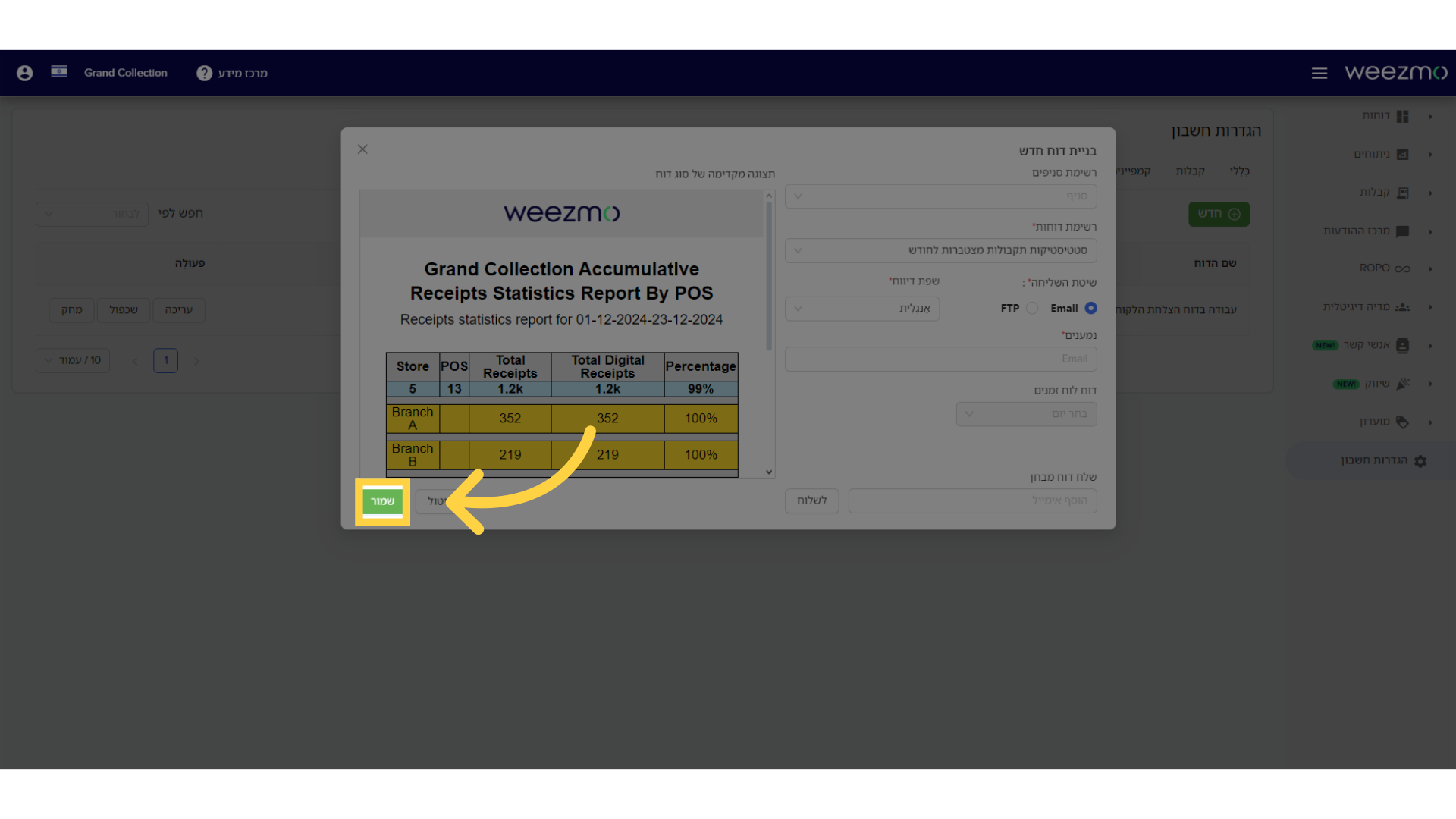Screen dimensions: 1456x819
Task: Click the weezmo logo in top bar
Action: 1395,72
